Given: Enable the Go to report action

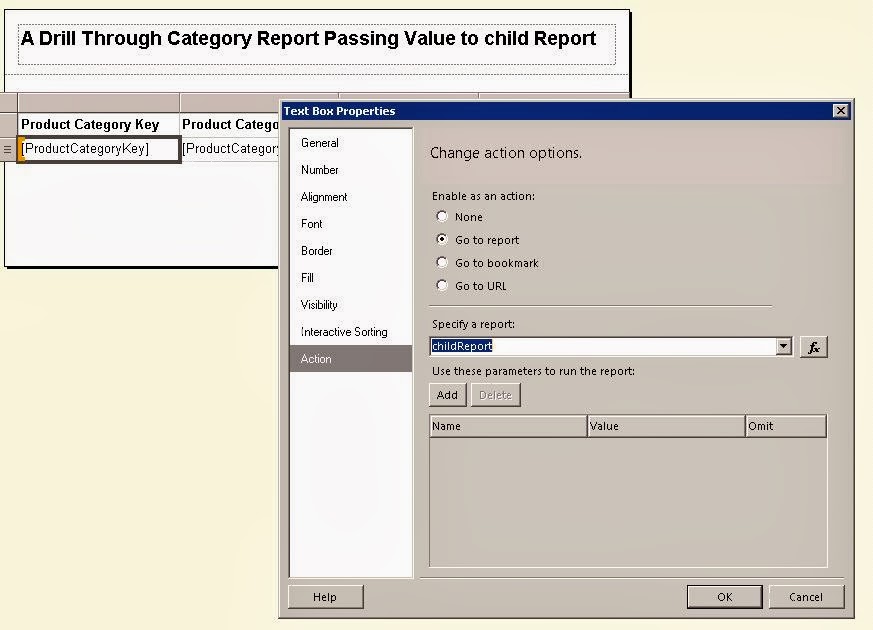Looking at the screenshot, I should tap(442, 240).
